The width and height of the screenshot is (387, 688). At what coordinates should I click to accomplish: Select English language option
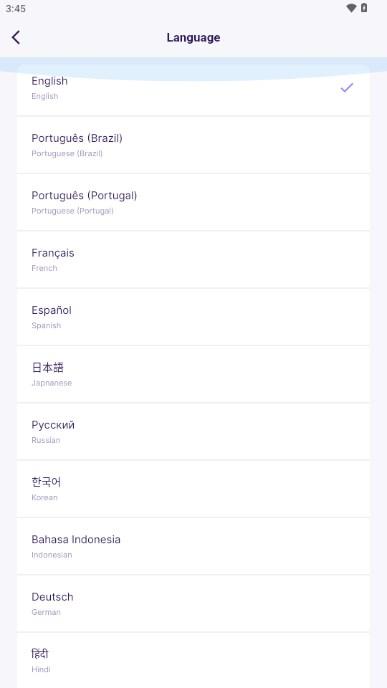(193, 90)
